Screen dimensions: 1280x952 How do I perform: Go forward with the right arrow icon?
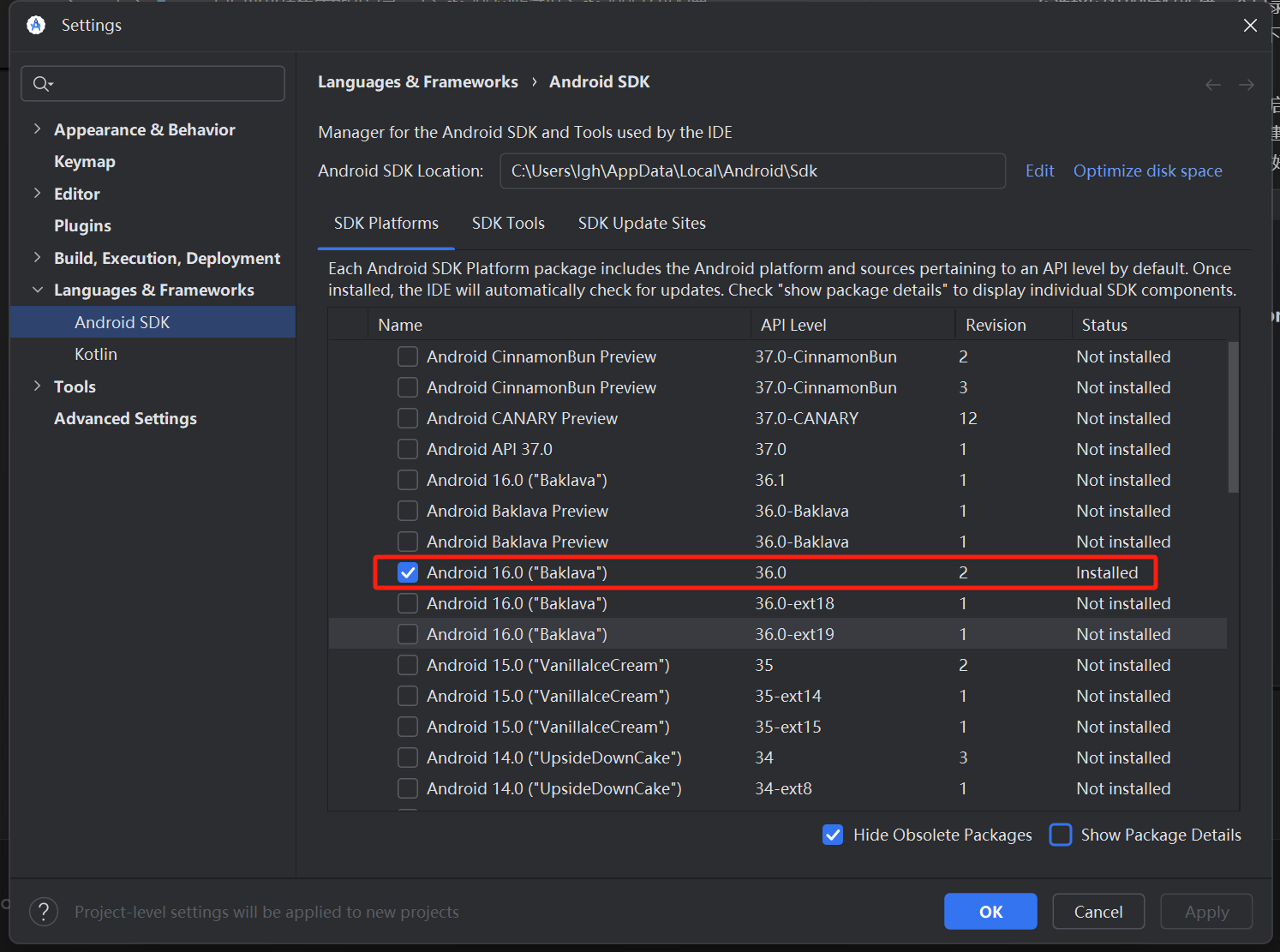pyautogui.click(x=1247, y=84)
